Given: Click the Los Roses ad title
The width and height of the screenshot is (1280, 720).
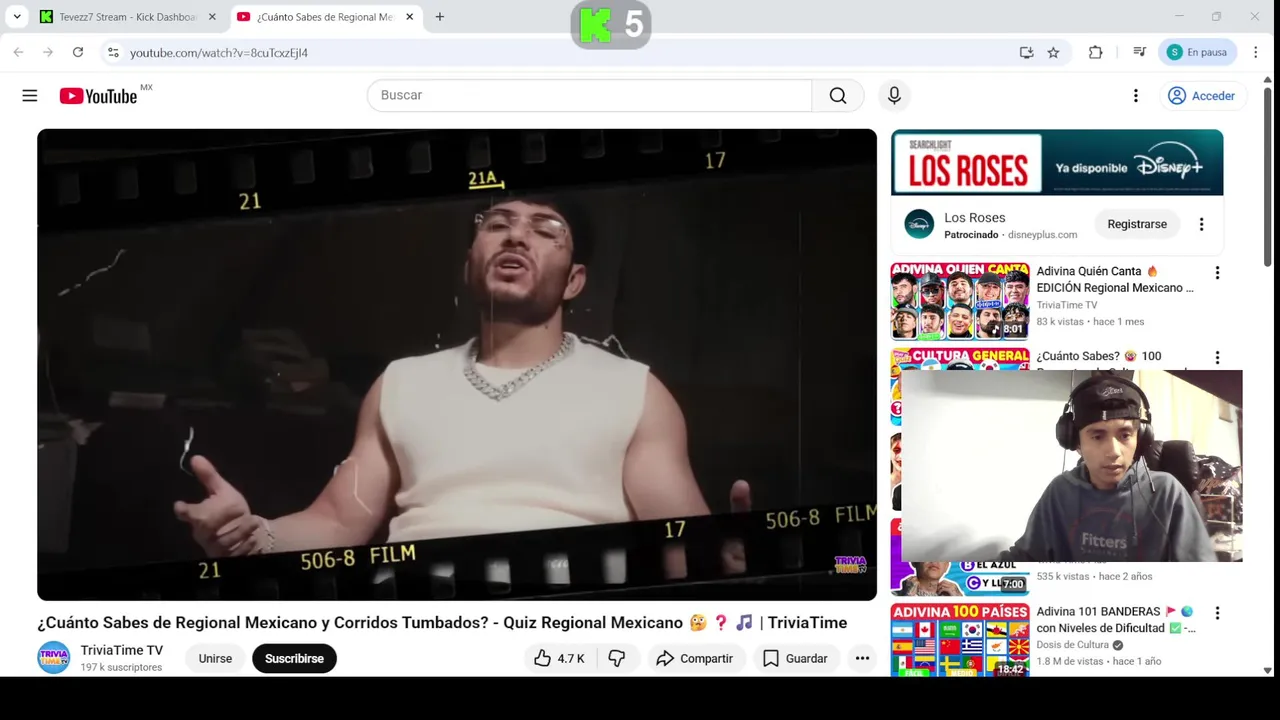Looking at the screenshot, I should [975, 218].
